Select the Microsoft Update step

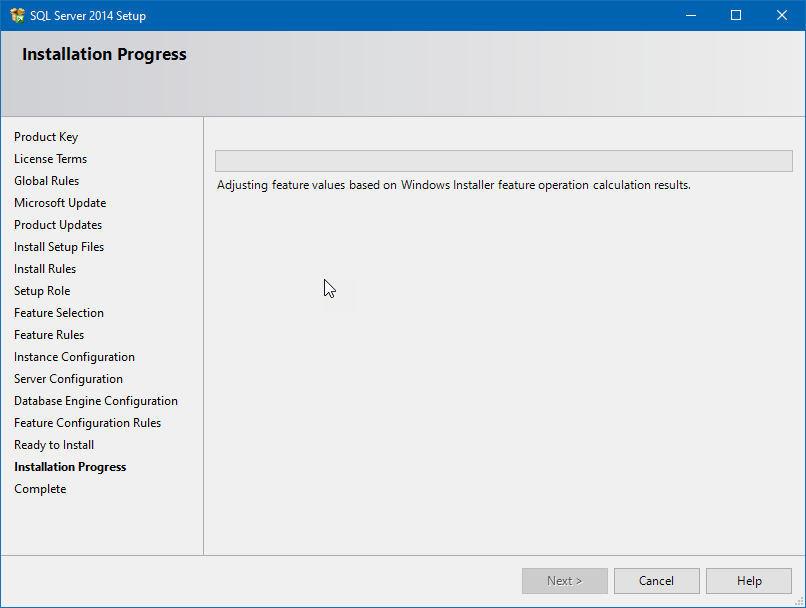coord(60,203)
